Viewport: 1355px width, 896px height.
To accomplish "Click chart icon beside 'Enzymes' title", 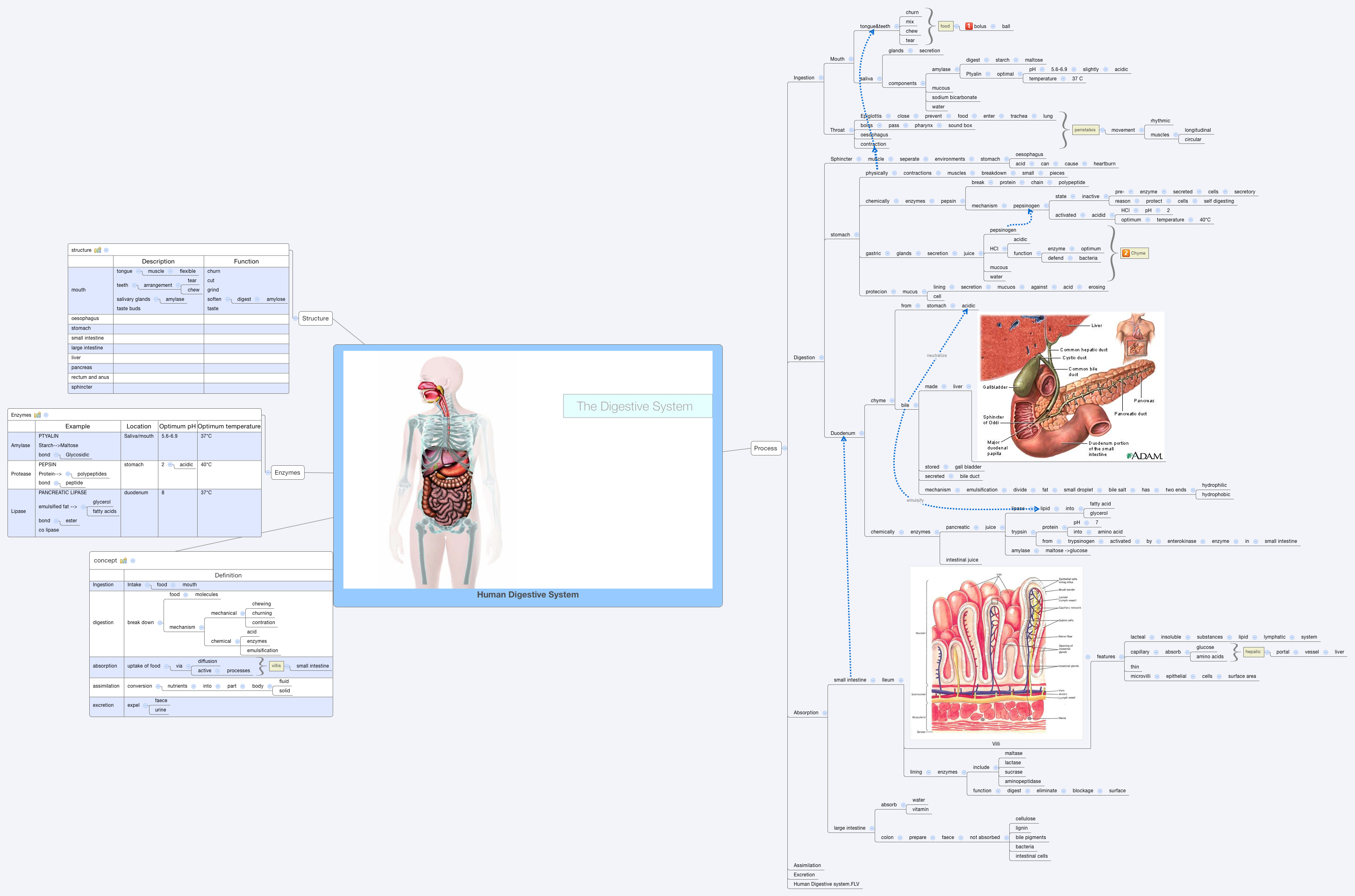I will 37,415.
